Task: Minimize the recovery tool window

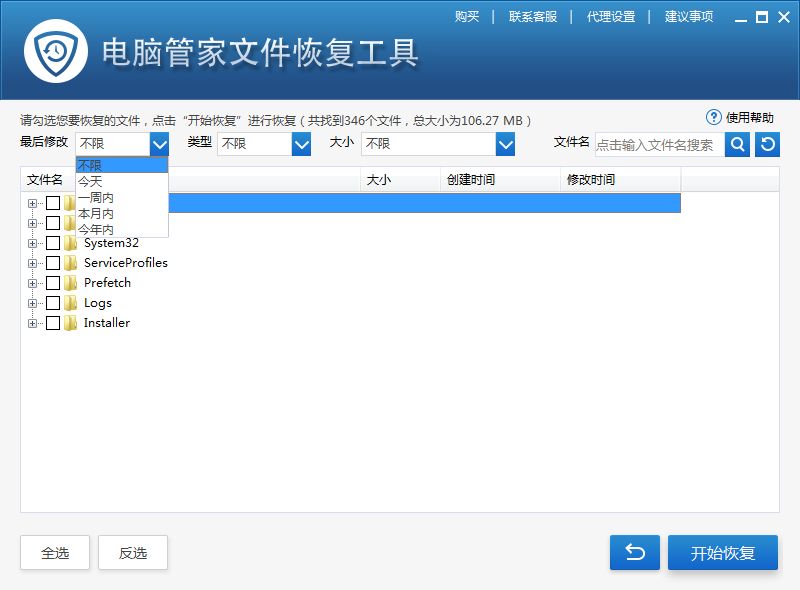Action: (741, 18)
